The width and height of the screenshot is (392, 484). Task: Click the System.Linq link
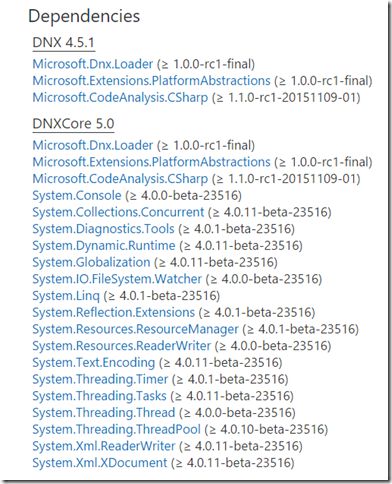(66, 296)
